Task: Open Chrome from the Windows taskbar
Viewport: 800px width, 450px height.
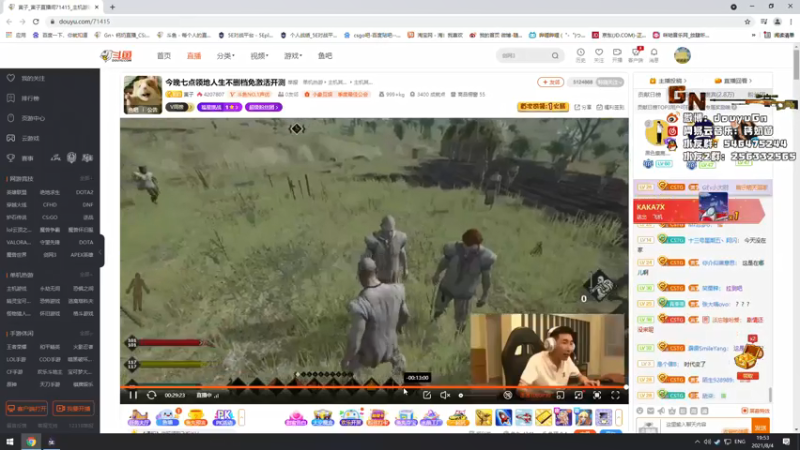Action: (x=31, y=442)
